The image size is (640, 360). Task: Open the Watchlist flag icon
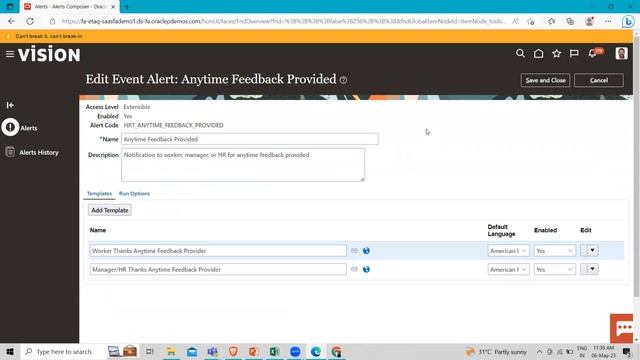(x=574, y=53)
